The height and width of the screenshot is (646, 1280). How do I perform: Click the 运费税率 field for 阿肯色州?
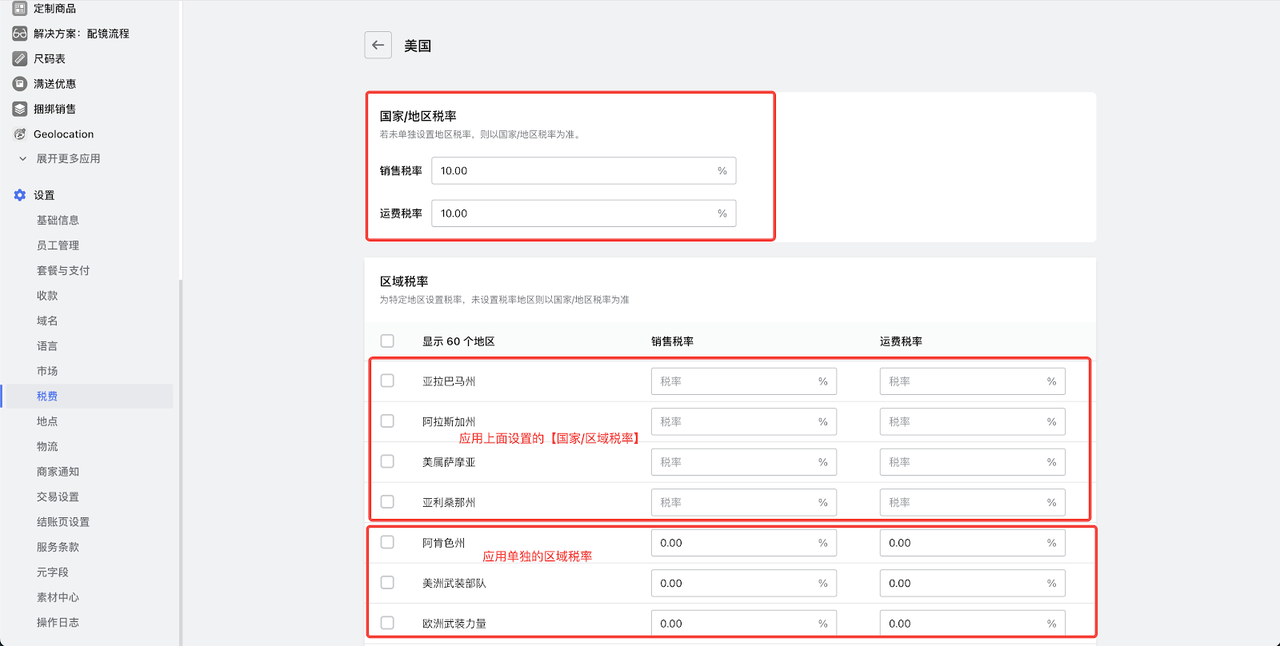pyautogui.click(x=972, y=542)
